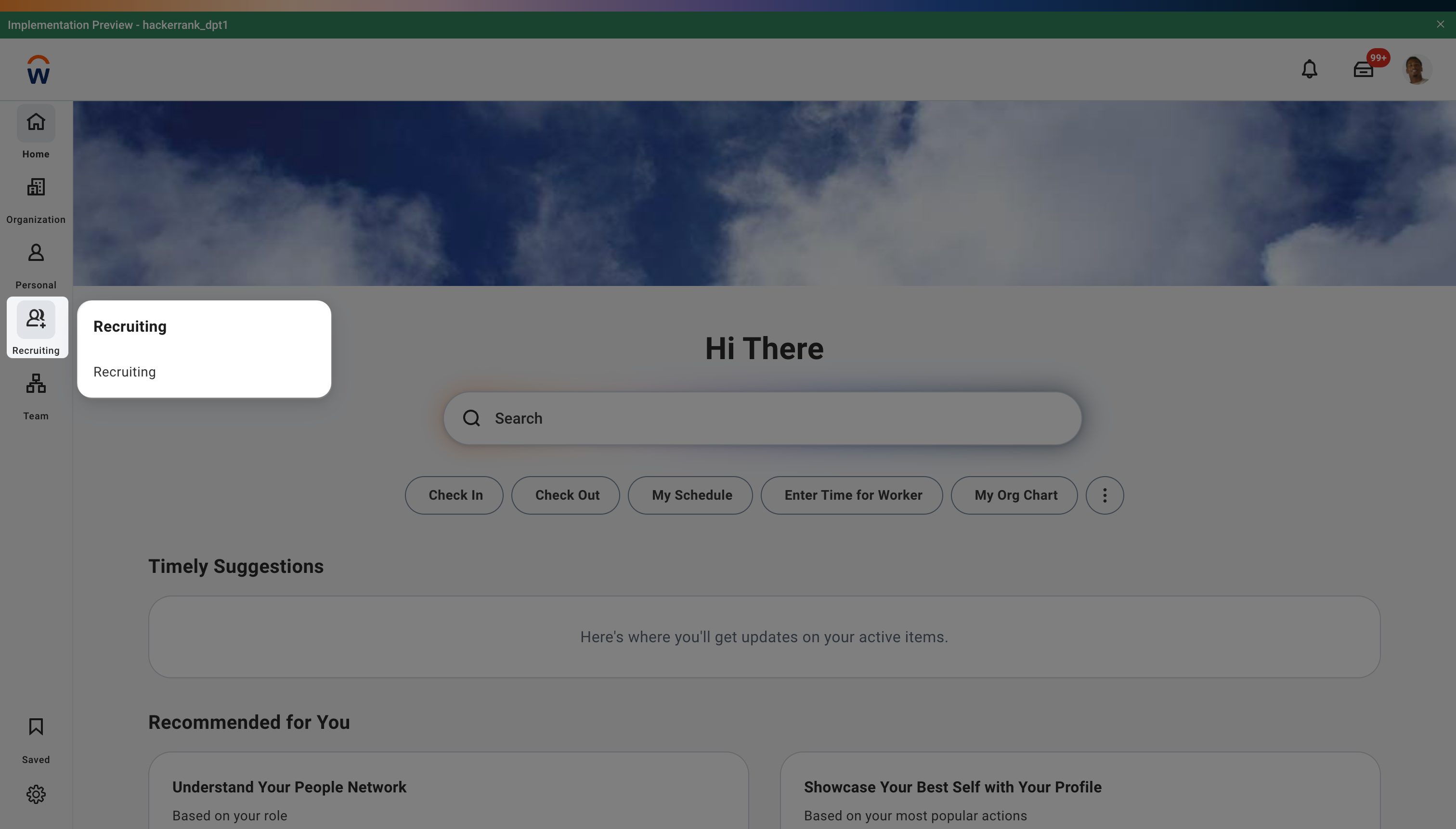Choose Recruiting item in flyout menu
The height and width of the screenshot is (829, 1456).
tap(124, 372)
